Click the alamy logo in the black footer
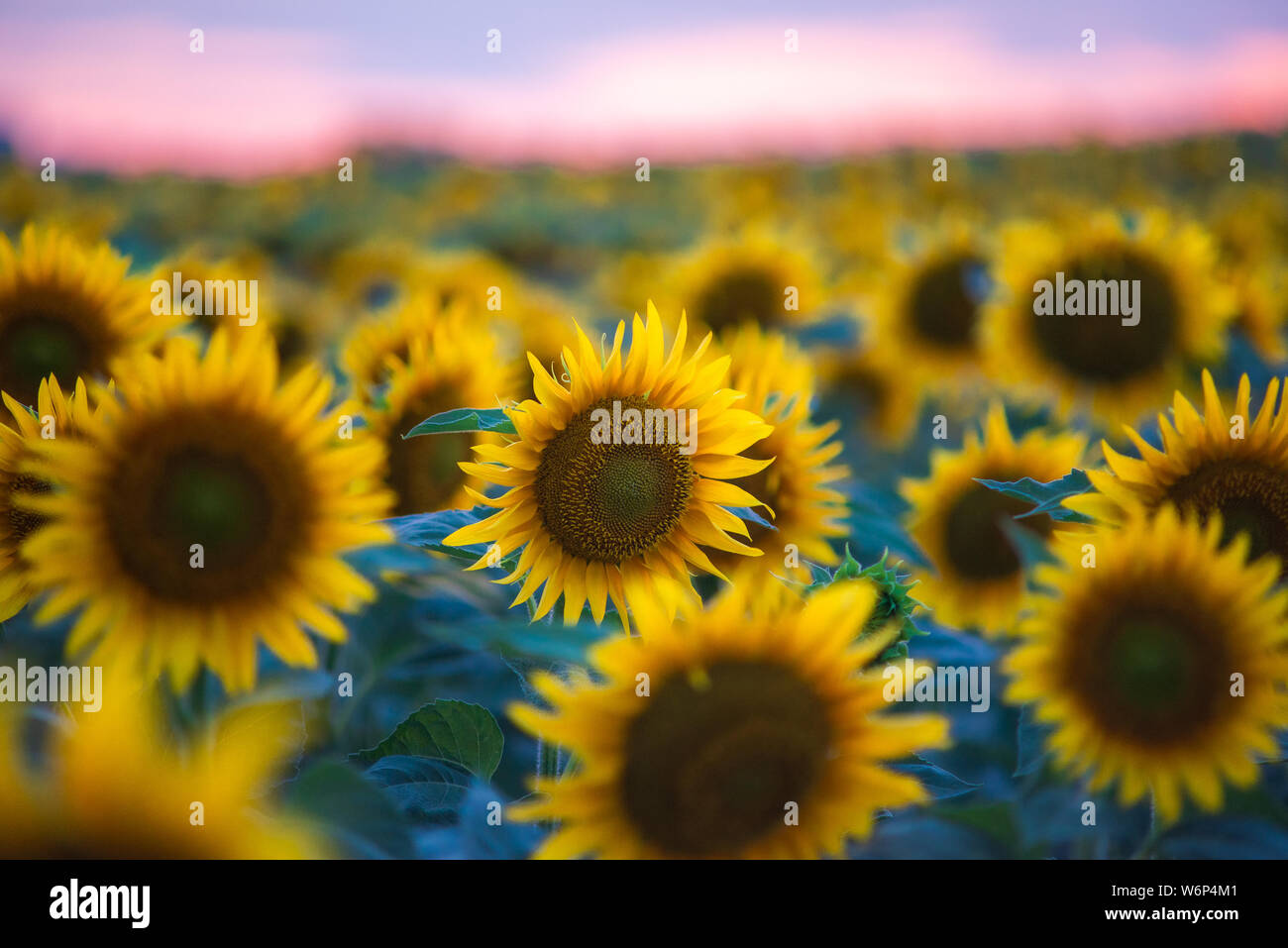Screen dimensions: 1288x948 coord(100,903)
